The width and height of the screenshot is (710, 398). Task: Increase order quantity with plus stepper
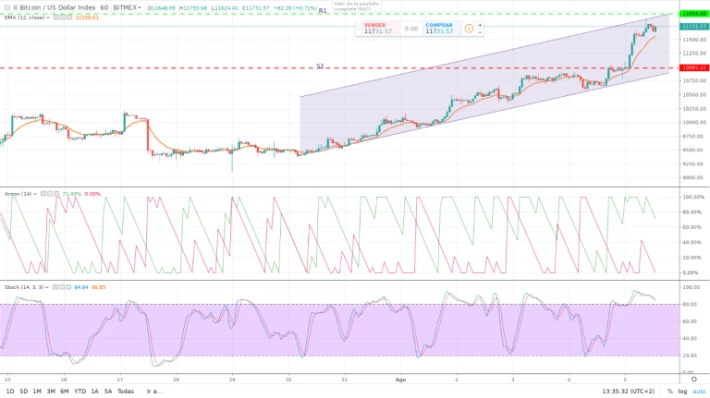click(480, 25)
